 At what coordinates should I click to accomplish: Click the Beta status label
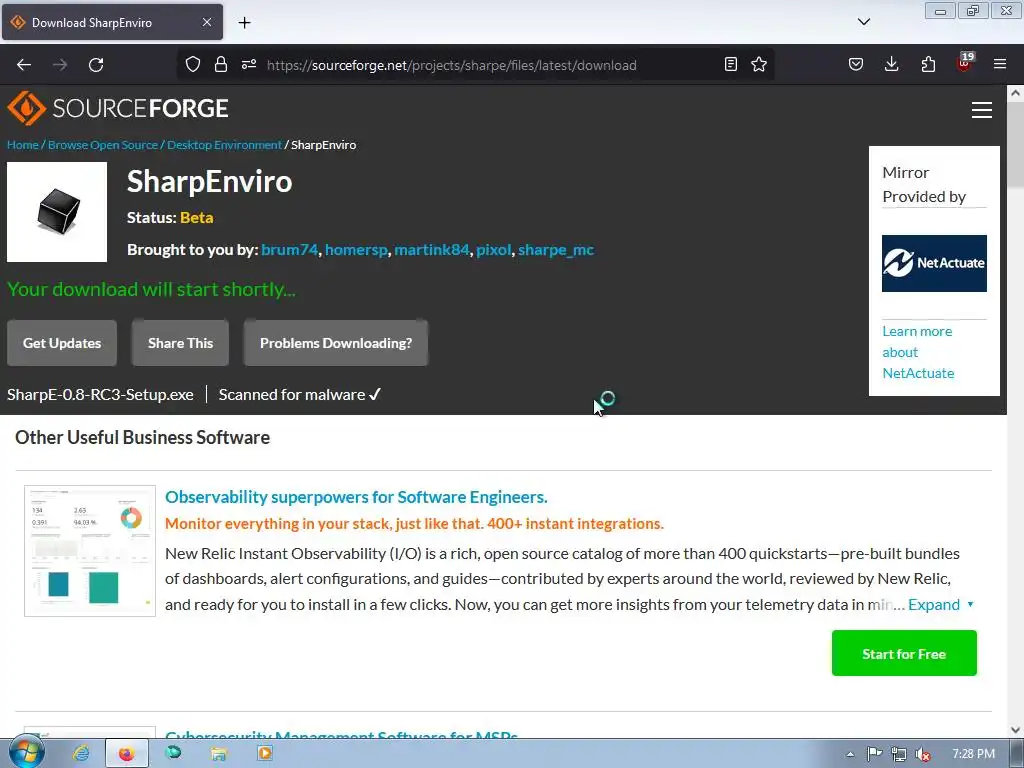pos(197,217)
